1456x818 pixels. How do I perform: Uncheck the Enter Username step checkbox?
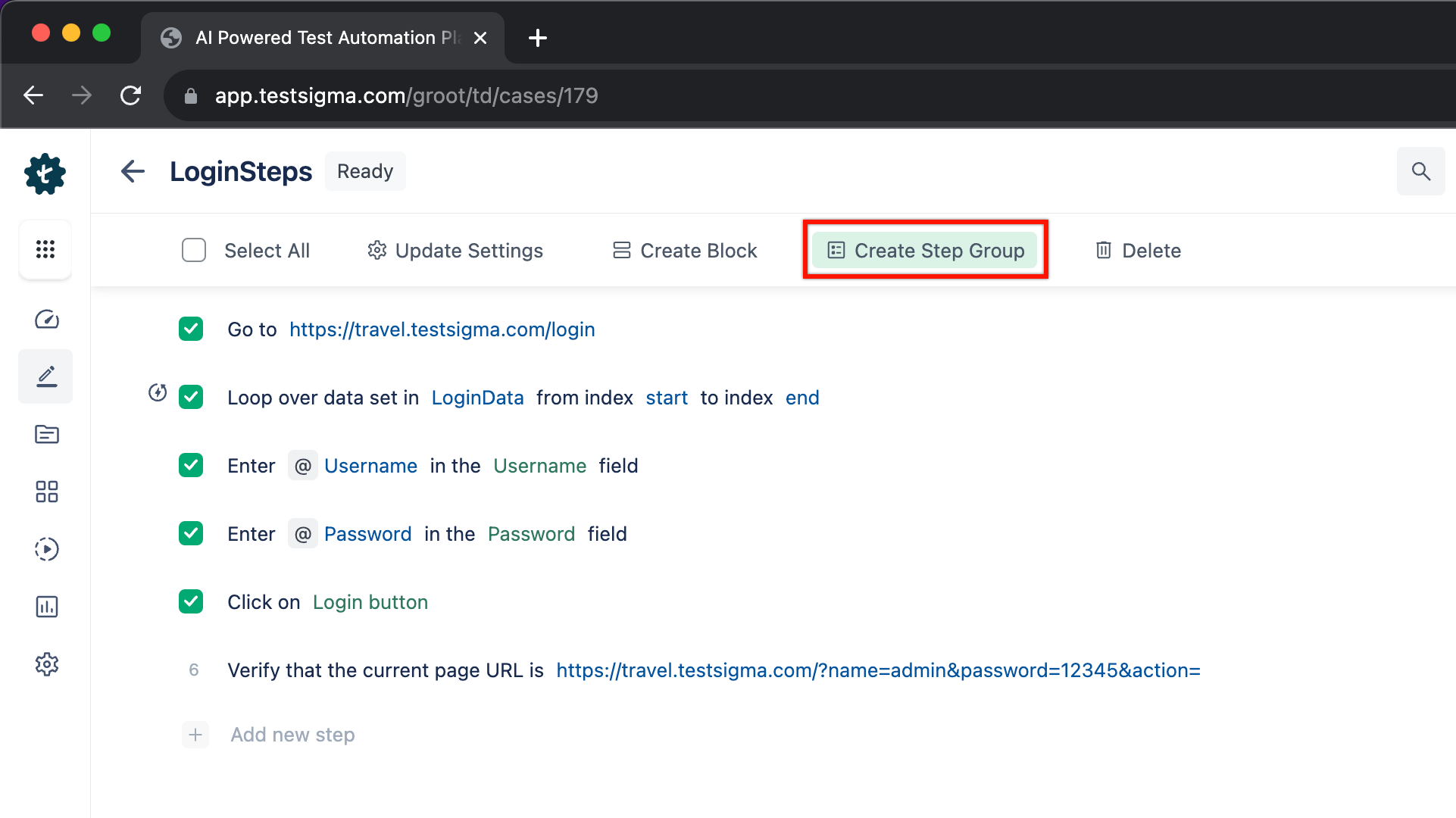pos(191,465)
